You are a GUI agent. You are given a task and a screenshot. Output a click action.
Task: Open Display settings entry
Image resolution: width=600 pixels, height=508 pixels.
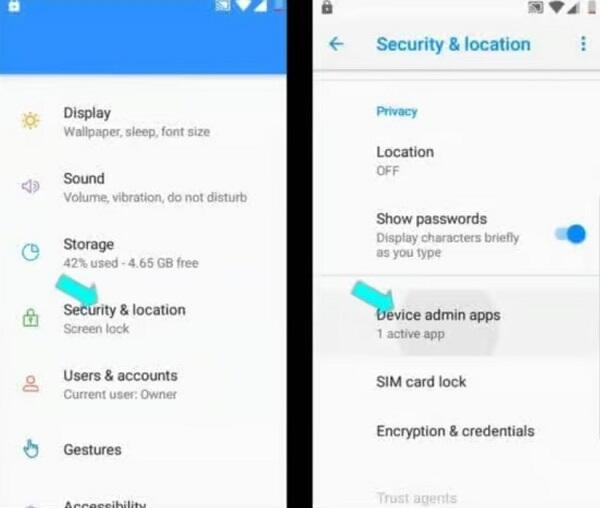click(x=143, y=121)
